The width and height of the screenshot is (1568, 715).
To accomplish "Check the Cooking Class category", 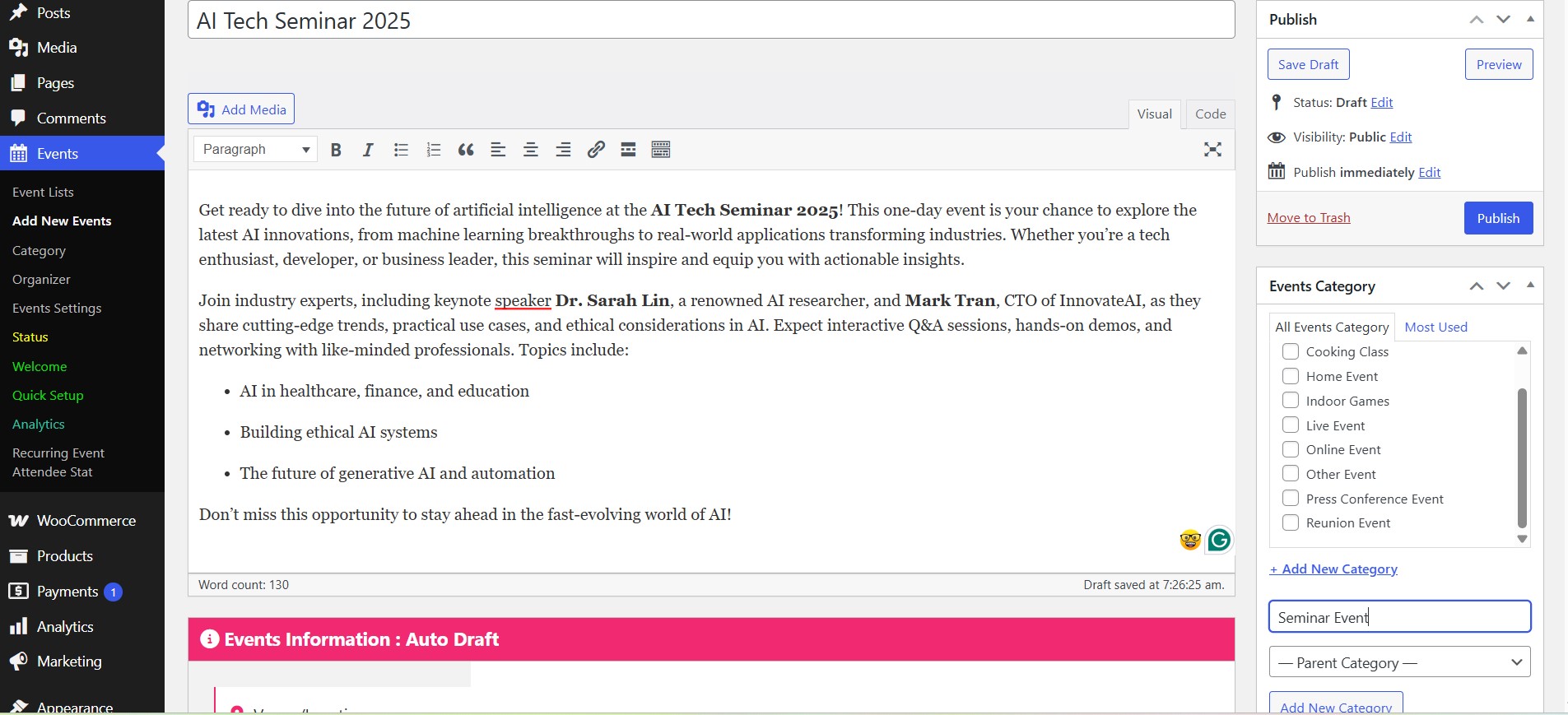I will 1291,351.
